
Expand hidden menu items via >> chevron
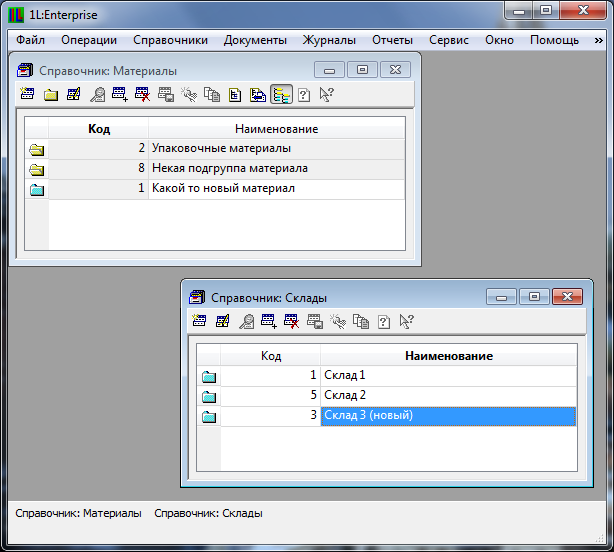tap(598, 40)
